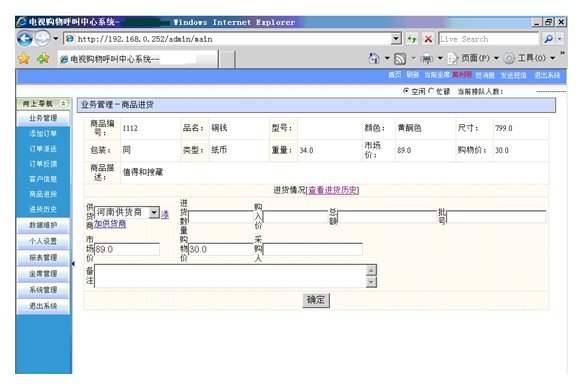
Task: Open the 页面(P) menu dropdown
Action: [496, 58]
